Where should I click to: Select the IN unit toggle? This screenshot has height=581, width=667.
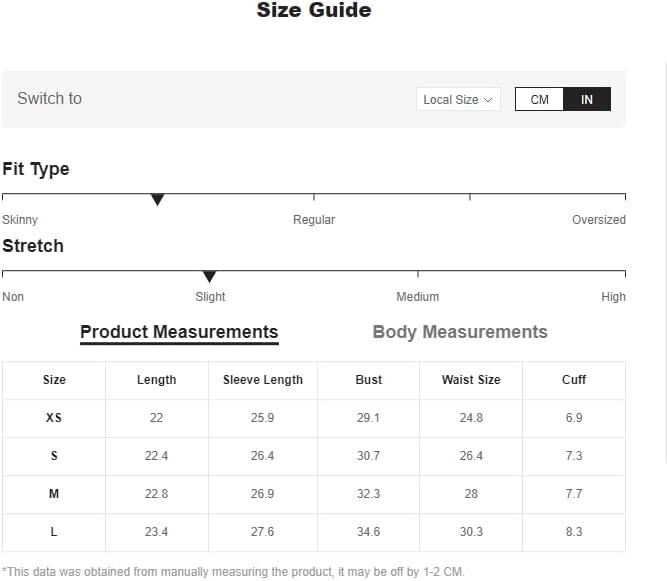[x=587, y=99]
